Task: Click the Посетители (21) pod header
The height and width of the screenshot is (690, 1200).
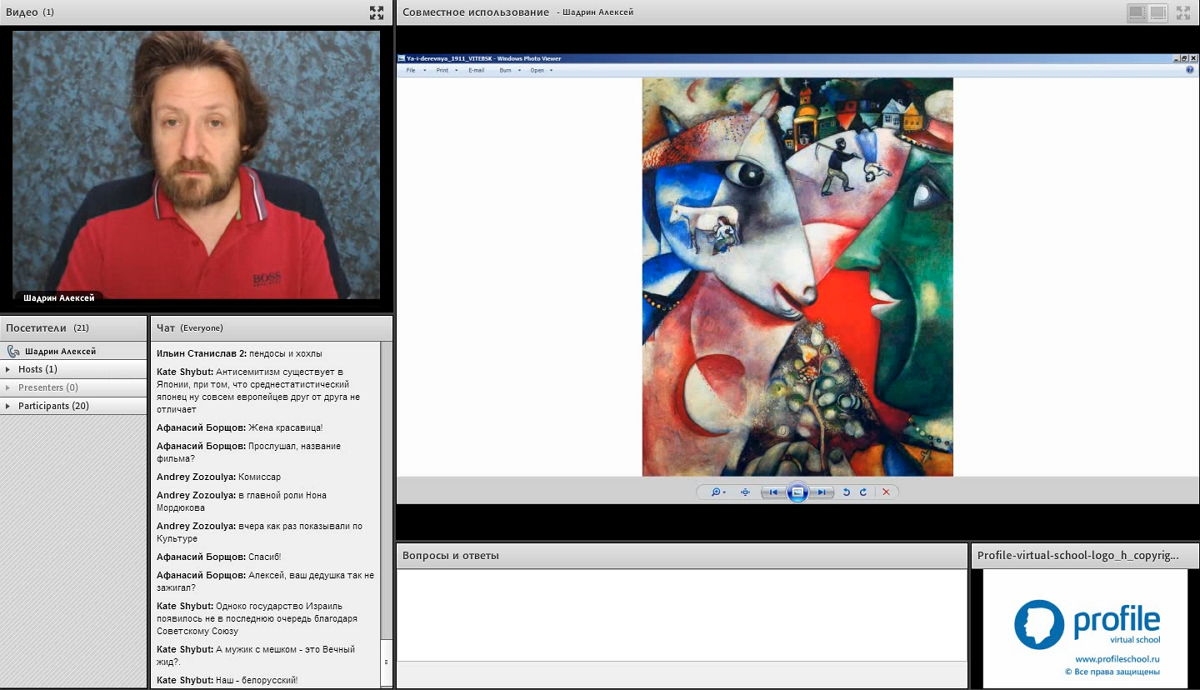Action: (74, 328)
